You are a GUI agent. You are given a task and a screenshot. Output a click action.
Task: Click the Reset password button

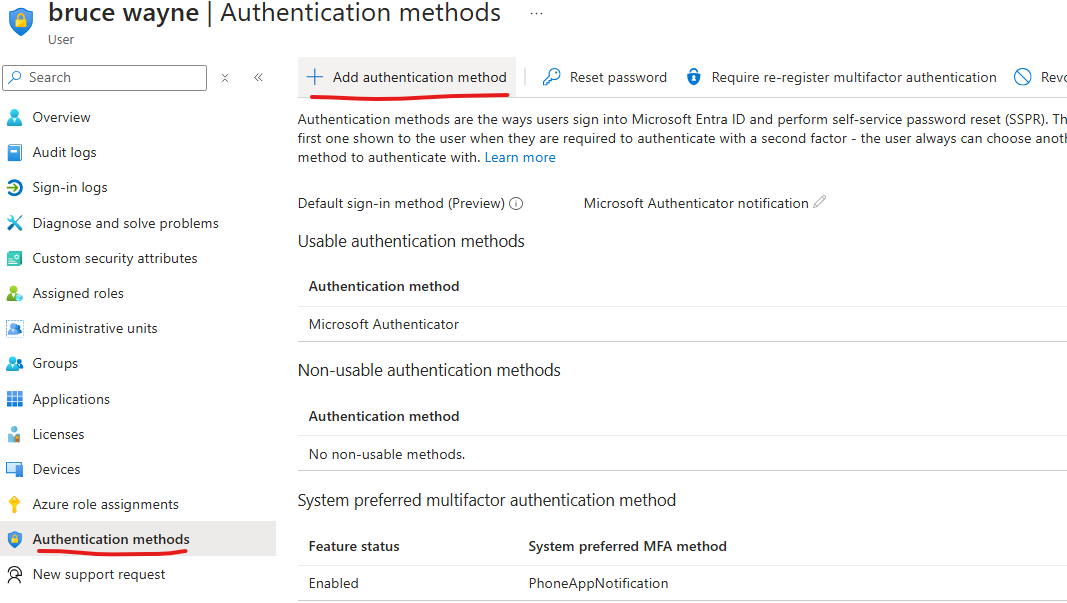tap(604, 77)
